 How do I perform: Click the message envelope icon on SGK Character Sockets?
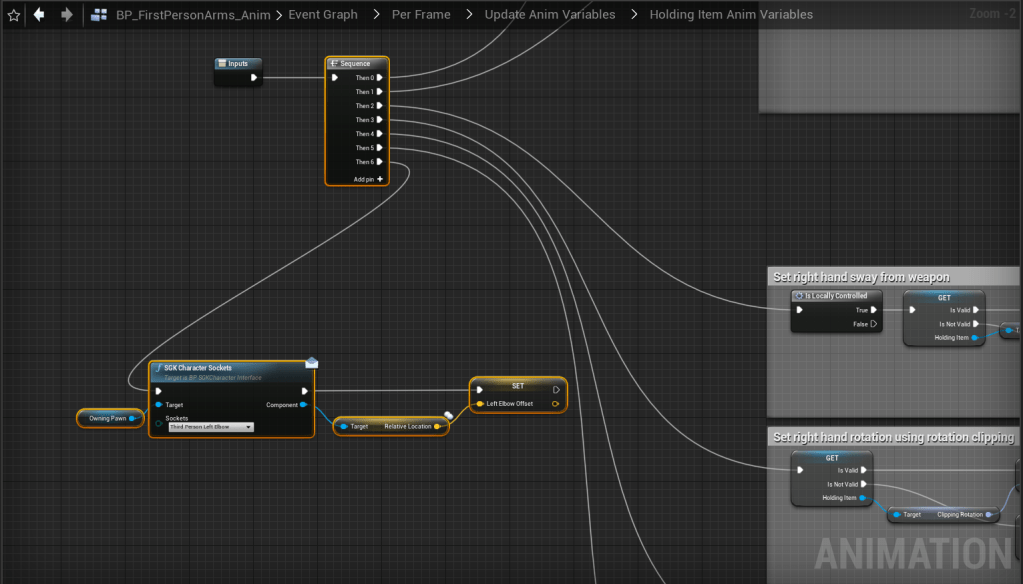[x=311, y=362]
